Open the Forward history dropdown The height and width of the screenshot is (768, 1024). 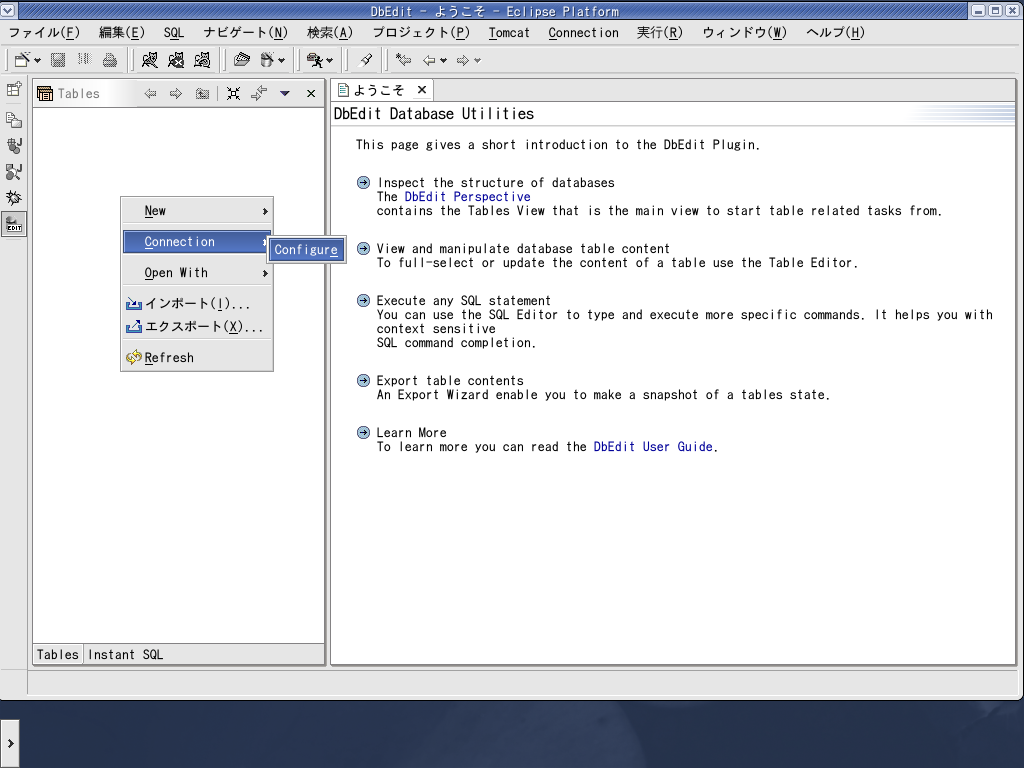coord(477,61)
